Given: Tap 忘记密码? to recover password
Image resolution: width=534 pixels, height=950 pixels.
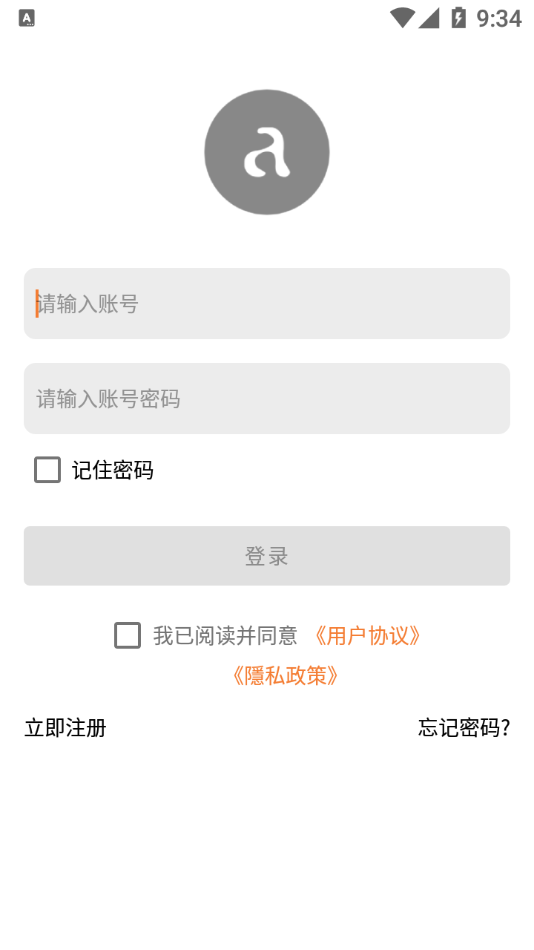Looking at the screenshot, I should [x=464, y=728].
